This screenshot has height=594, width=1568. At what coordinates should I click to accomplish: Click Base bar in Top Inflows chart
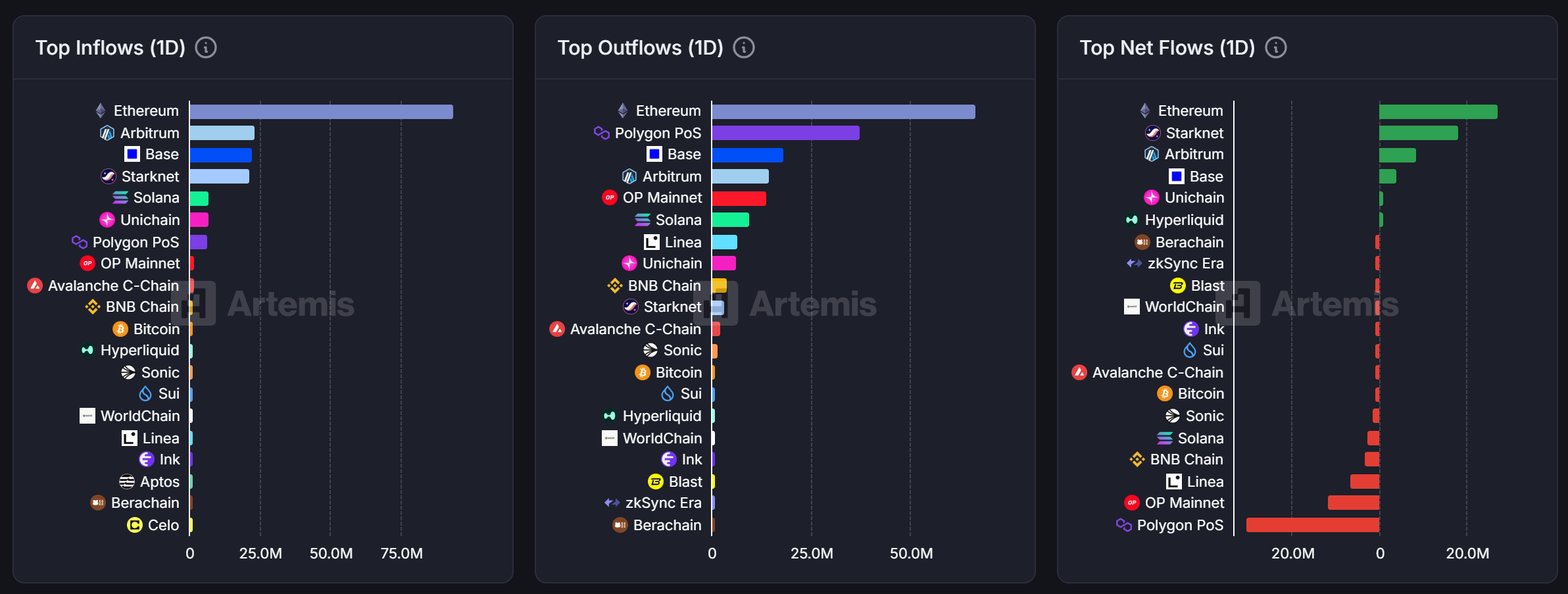(221, 155)
